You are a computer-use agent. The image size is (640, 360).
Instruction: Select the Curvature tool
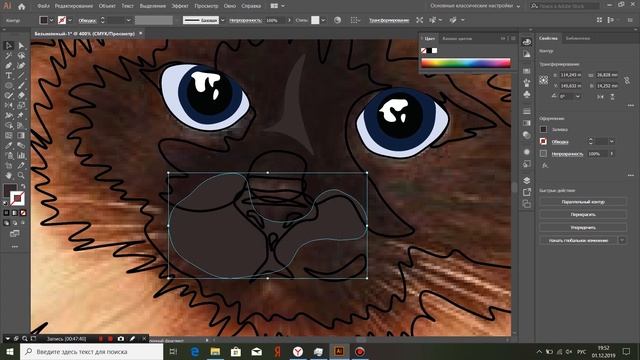(x=21, y=65)
